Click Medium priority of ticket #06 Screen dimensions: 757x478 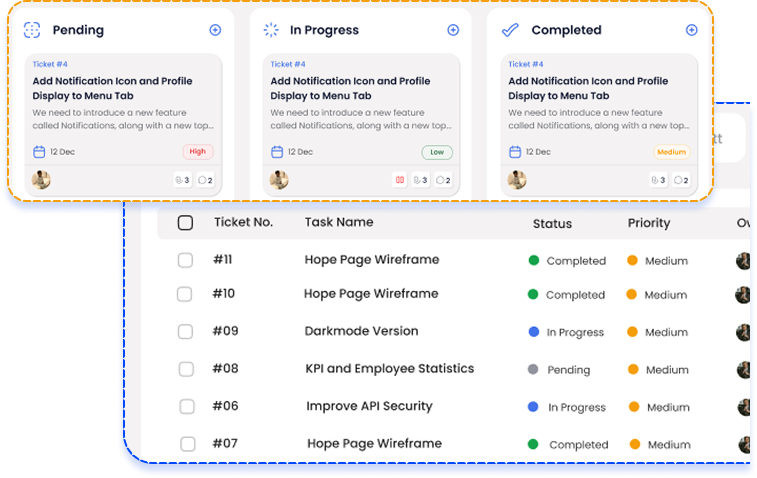coord(659,408)
